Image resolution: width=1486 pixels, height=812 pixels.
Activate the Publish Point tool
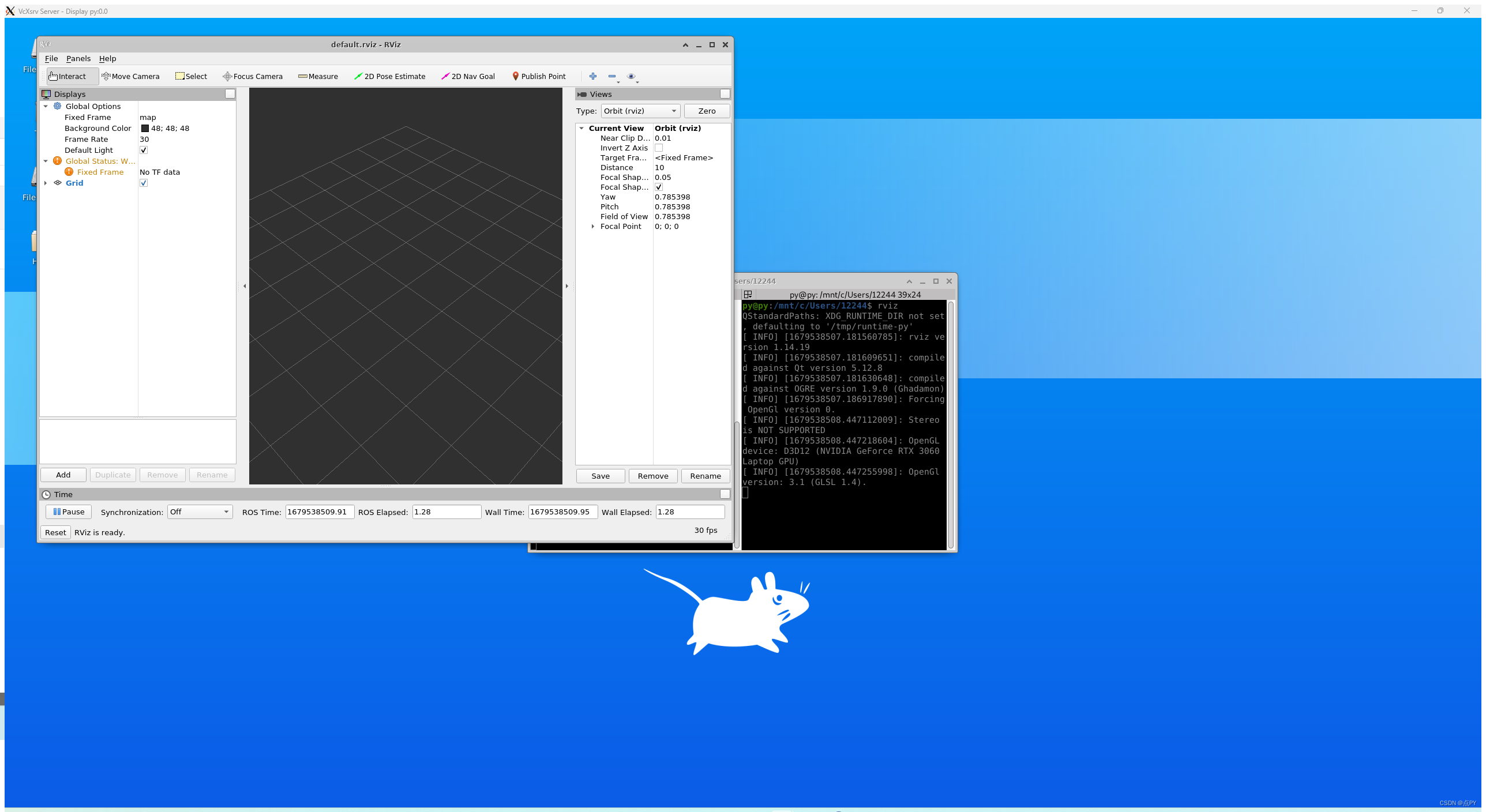tap(539, 76)
